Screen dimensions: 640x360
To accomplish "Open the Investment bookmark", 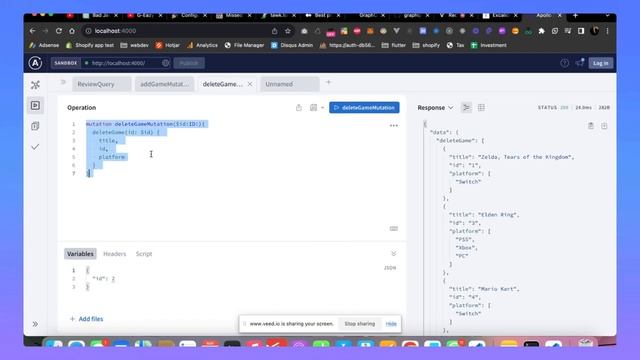I will click(x=489, y=45).
